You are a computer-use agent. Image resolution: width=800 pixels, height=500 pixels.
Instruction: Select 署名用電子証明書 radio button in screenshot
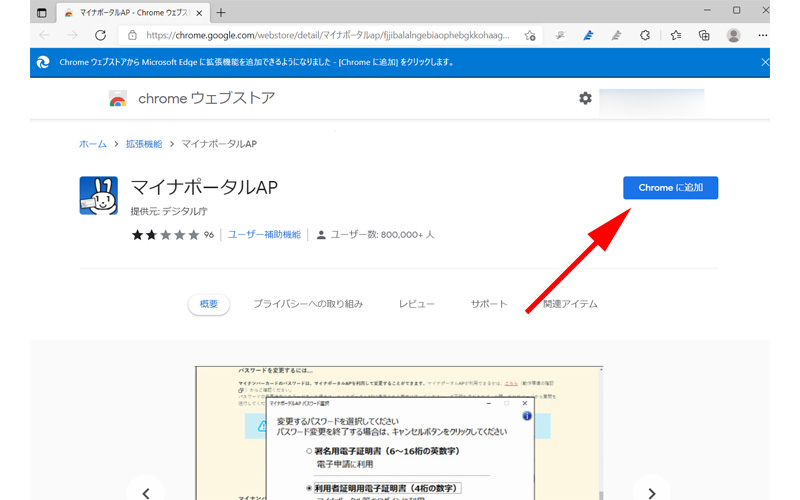click(x=309, y=451)
